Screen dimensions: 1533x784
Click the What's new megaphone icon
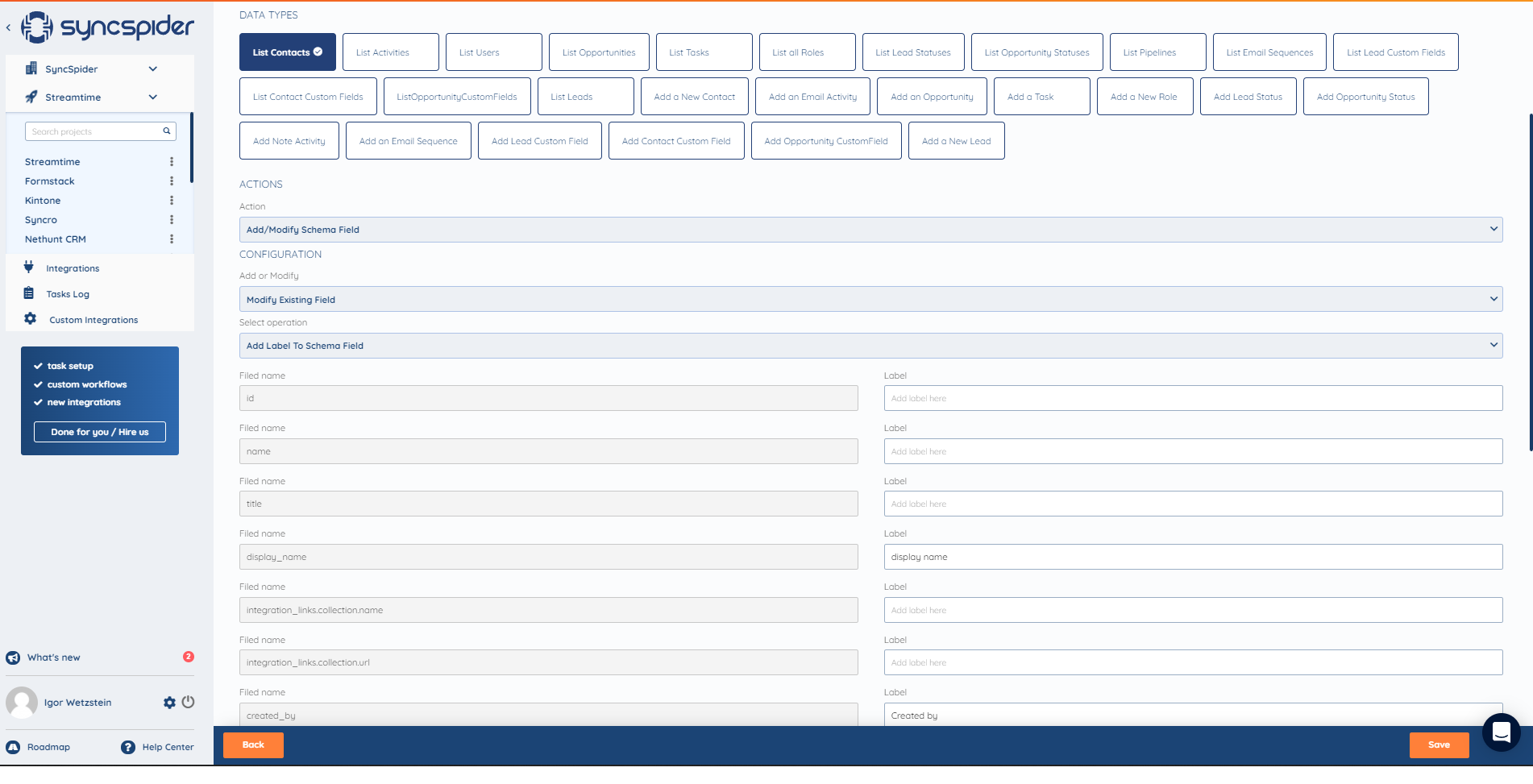click(13, 657)
